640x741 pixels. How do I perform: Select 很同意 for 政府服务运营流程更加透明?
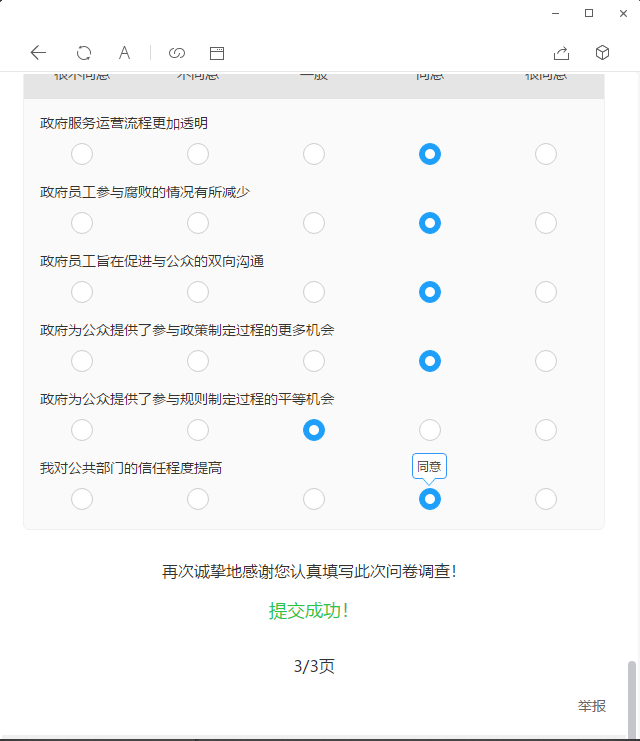(x=546, y=154)
